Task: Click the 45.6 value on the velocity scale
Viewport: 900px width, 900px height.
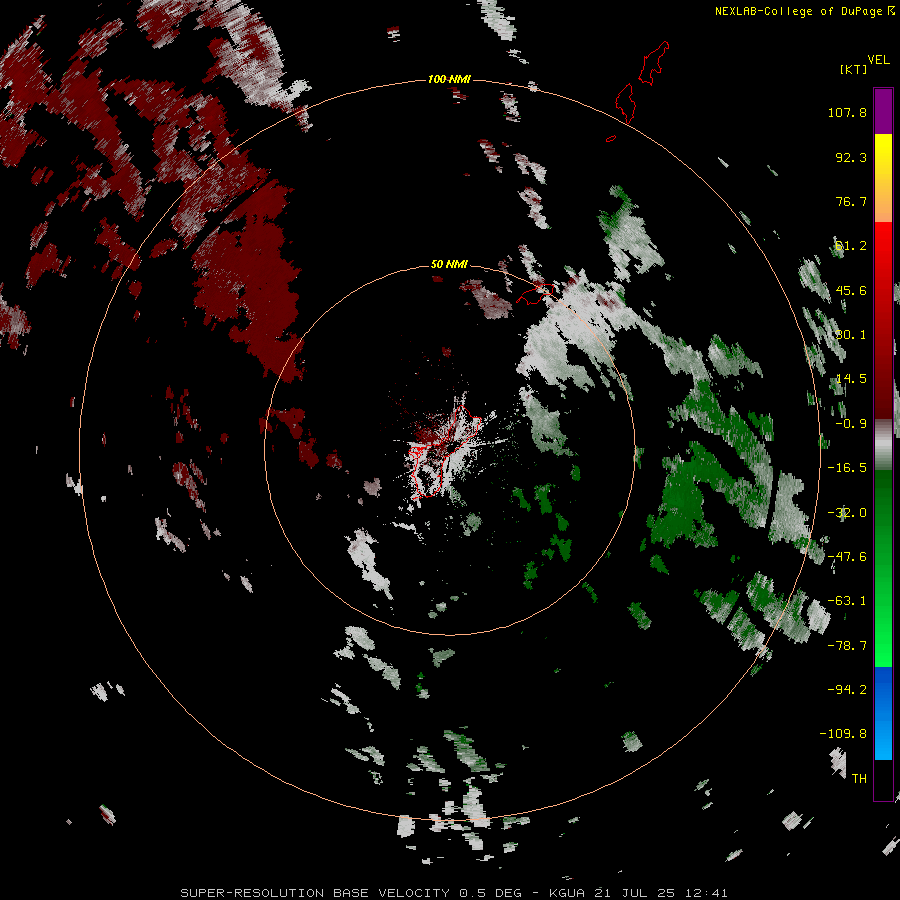Action: (x=851, y=290)
